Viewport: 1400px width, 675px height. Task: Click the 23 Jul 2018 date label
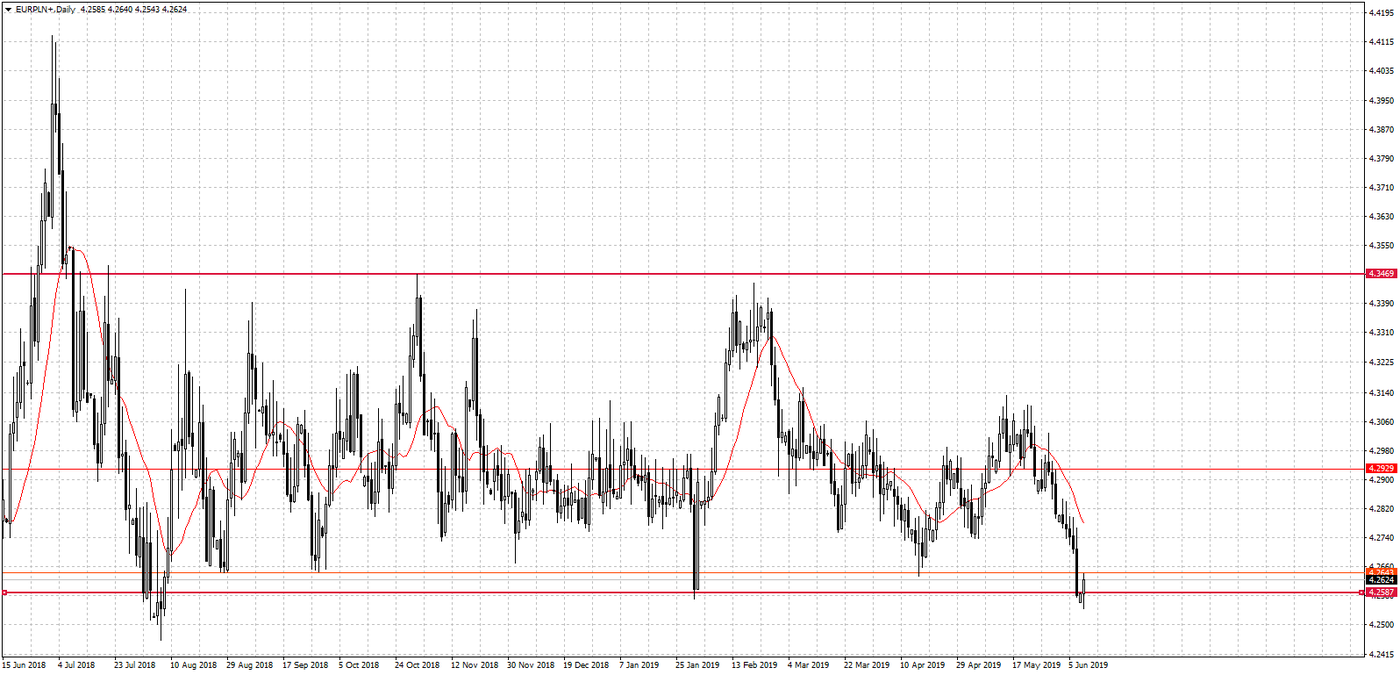pyautogui.click(x=136, y=664)
